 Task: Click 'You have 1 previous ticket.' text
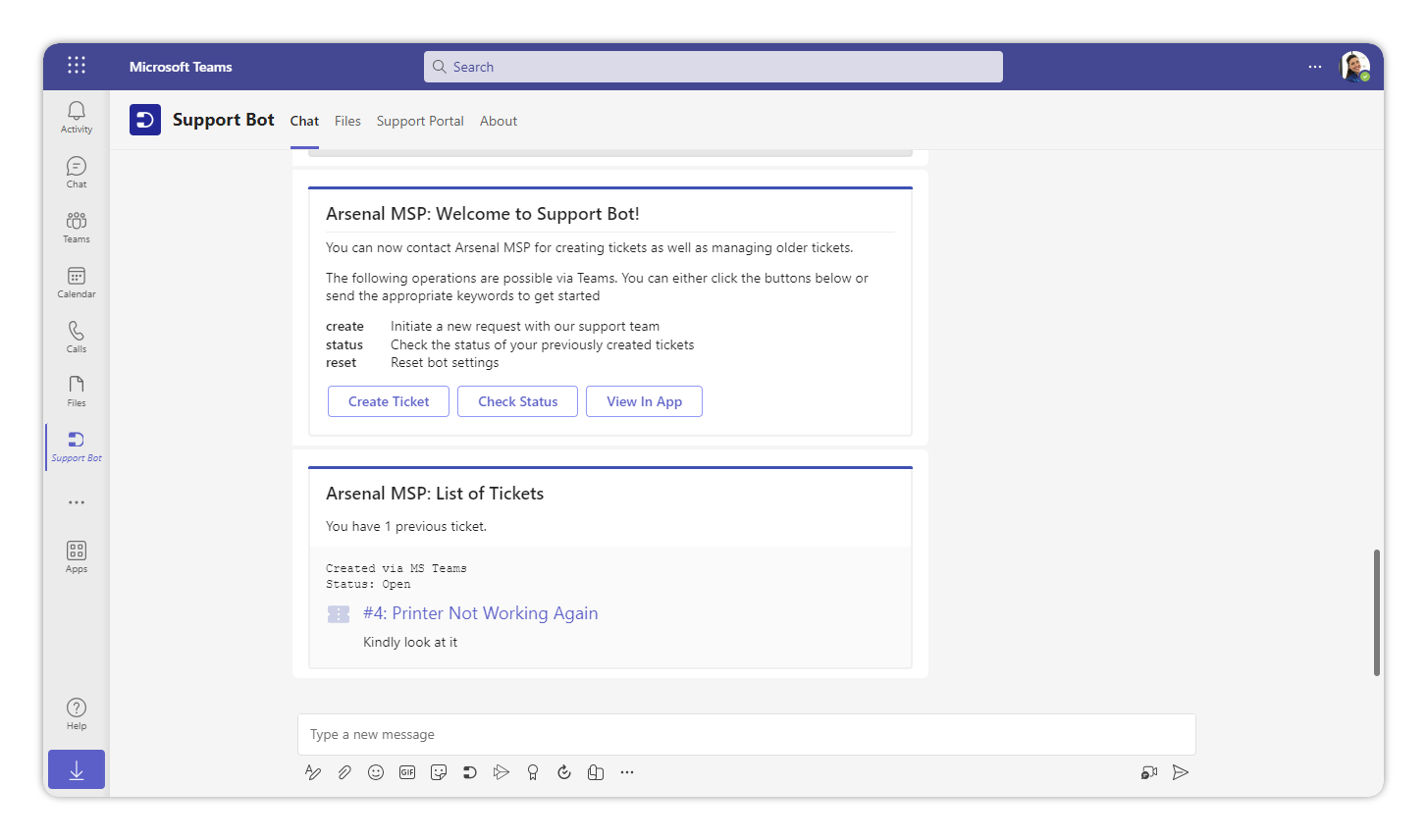[x=406, y=526]
